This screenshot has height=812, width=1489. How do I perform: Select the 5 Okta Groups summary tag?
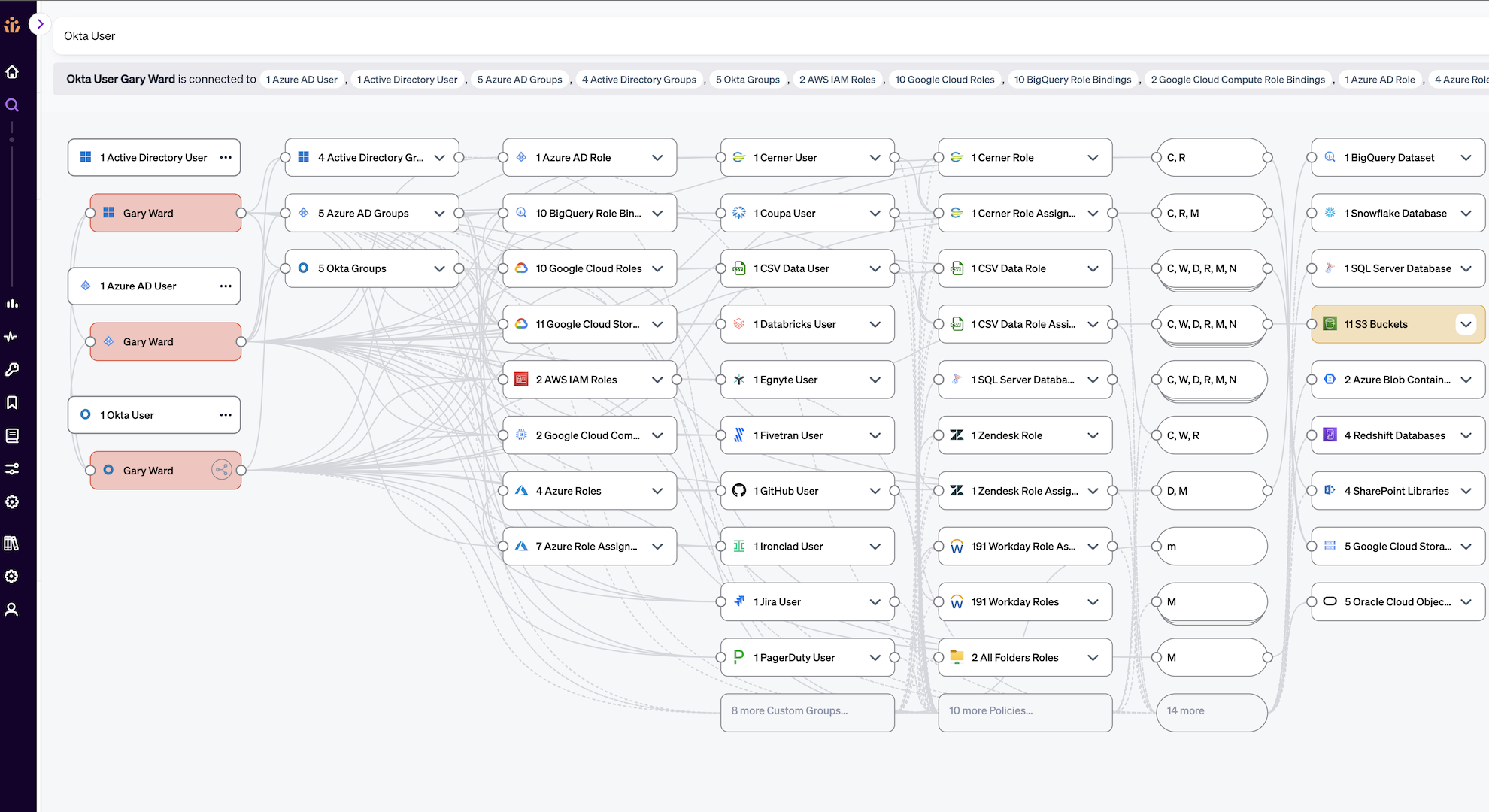tap(747, 80)
